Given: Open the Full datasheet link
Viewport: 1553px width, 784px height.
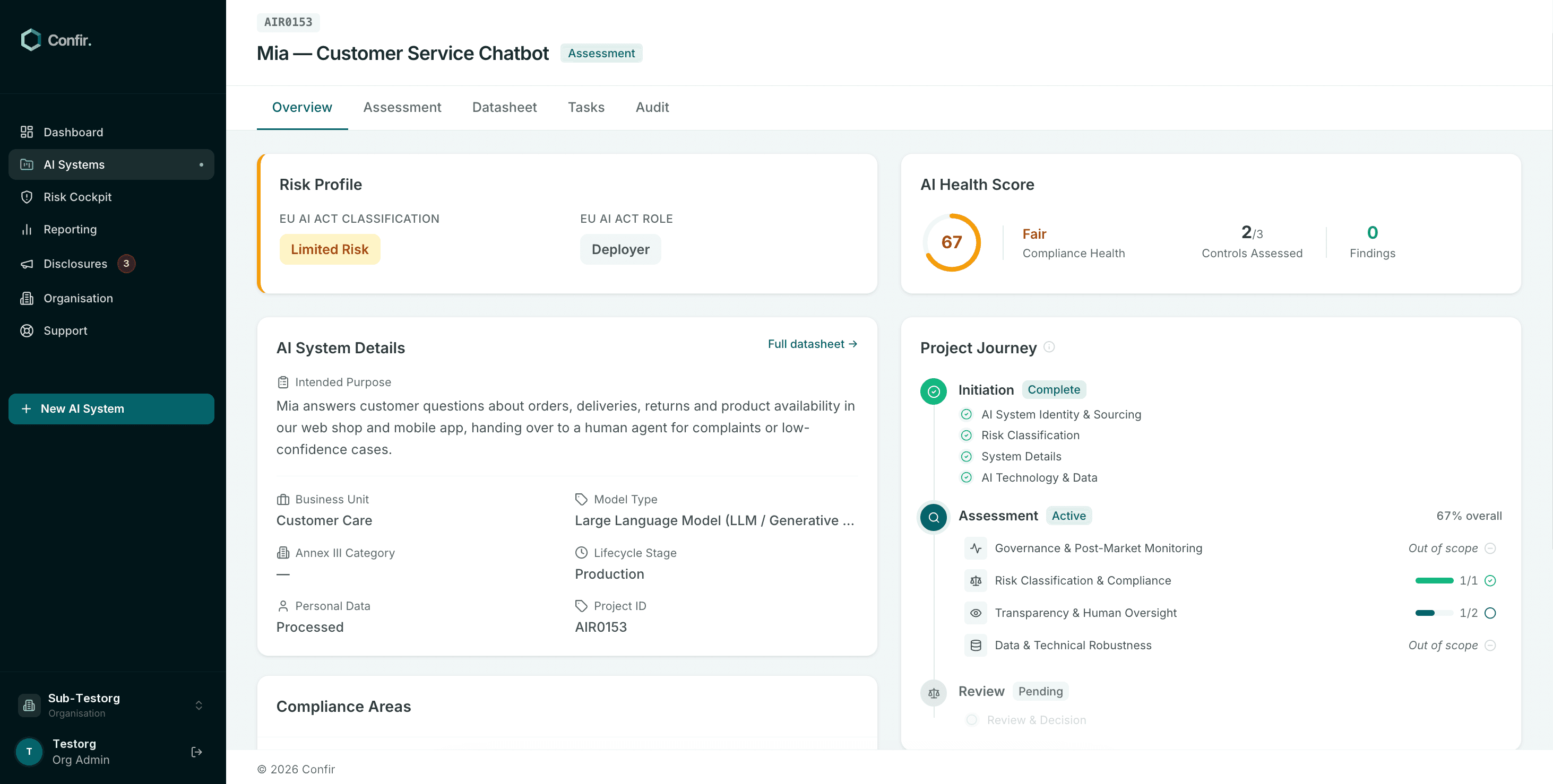Looking at the screenshot, I should tap(812, 344).
